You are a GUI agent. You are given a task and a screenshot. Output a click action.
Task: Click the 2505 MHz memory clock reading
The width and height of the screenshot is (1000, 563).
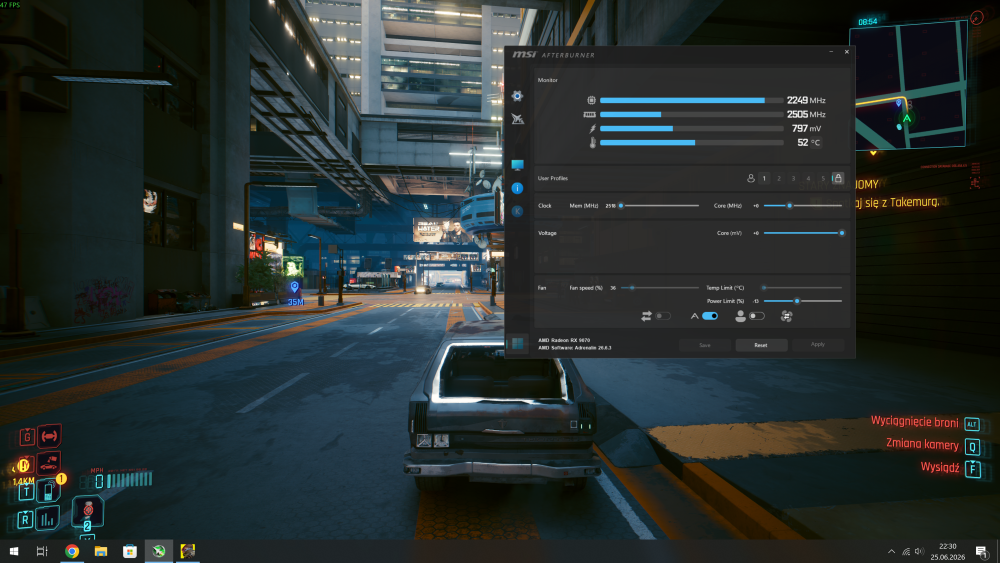coord(806,115)
